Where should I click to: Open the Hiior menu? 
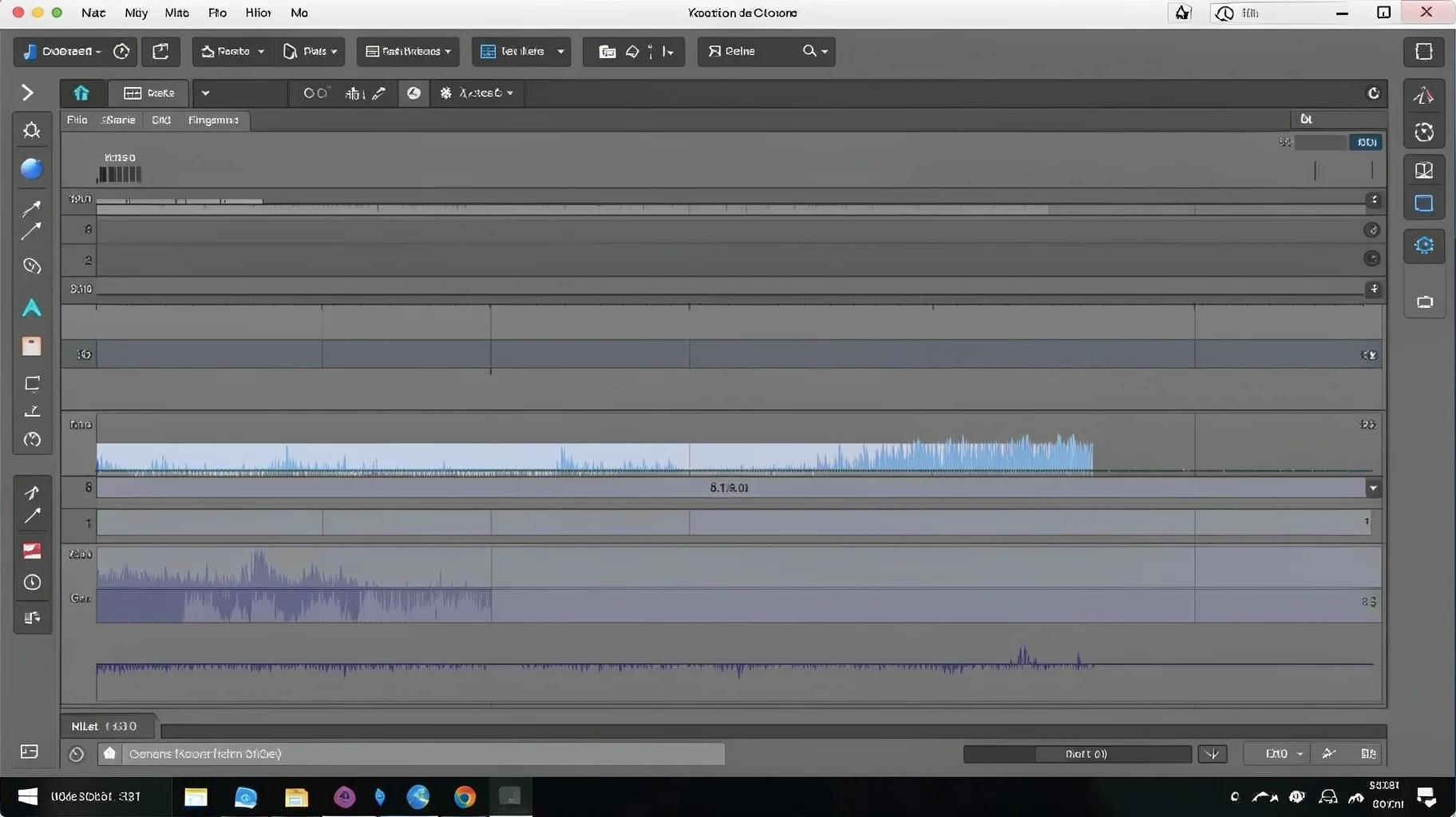point(258,13)
